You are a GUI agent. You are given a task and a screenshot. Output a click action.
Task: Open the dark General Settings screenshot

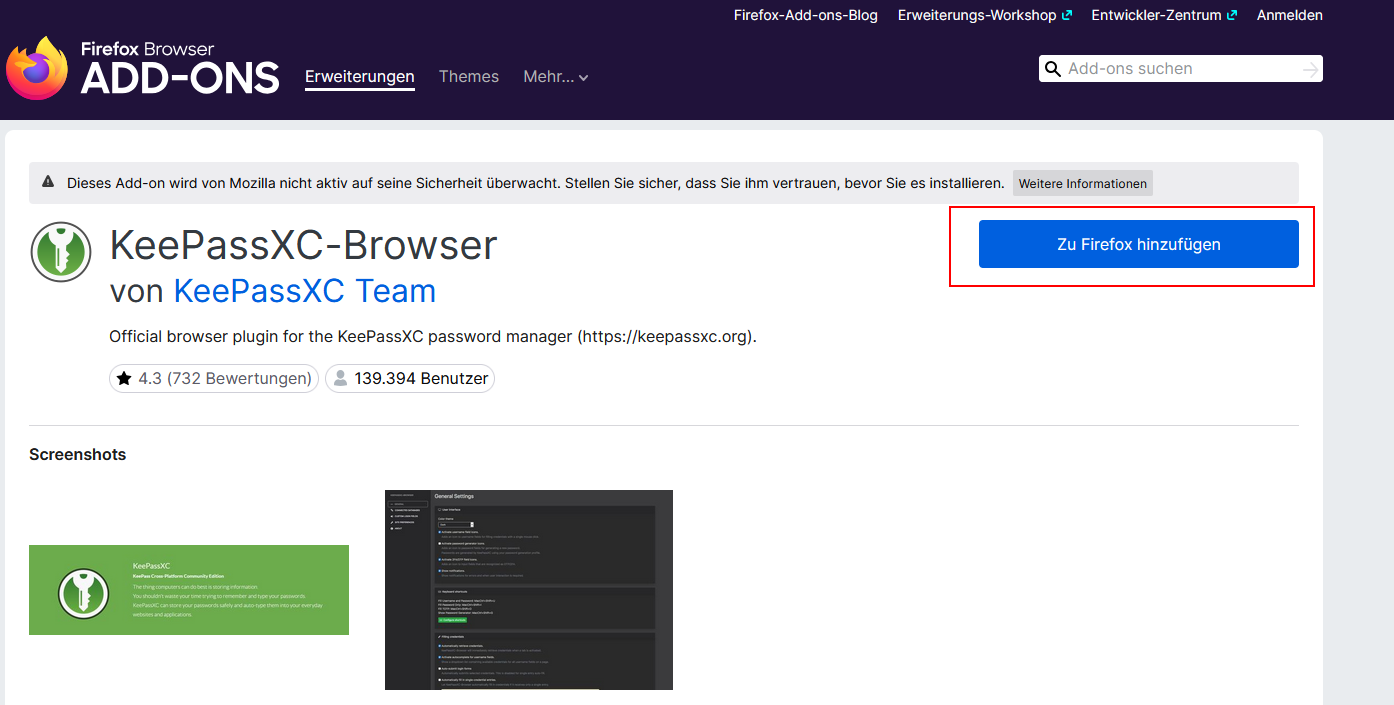point(528,589)
